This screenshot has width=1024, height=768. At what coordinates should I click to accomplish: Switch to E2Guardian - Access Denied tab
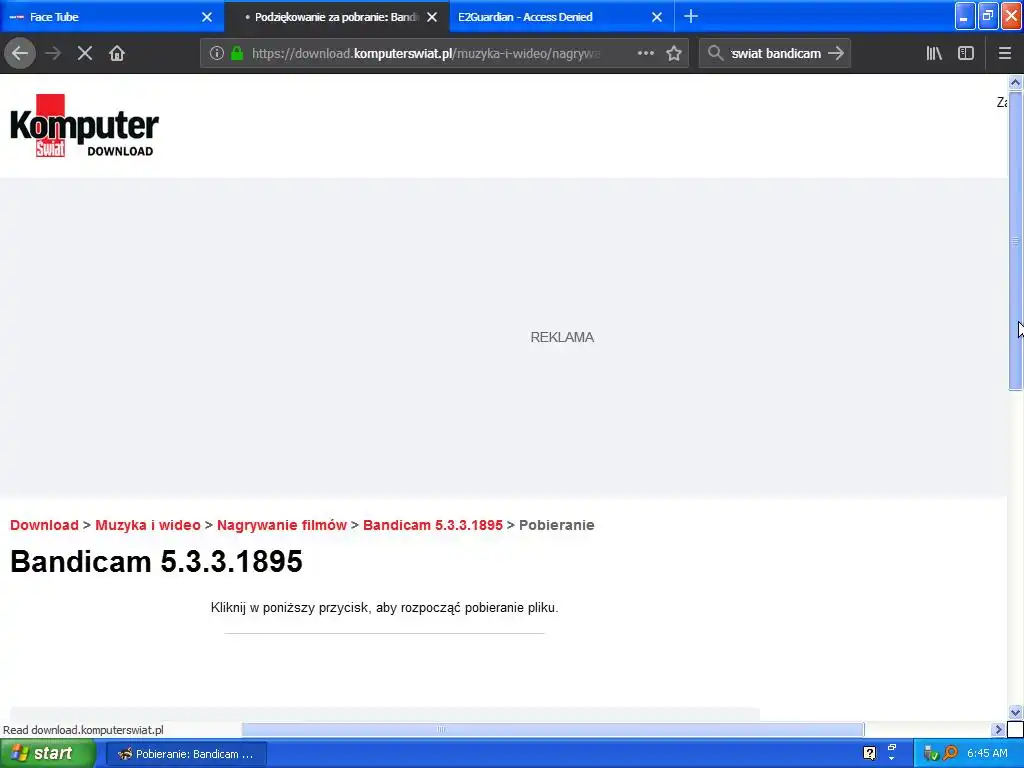[x=562, y=16]
